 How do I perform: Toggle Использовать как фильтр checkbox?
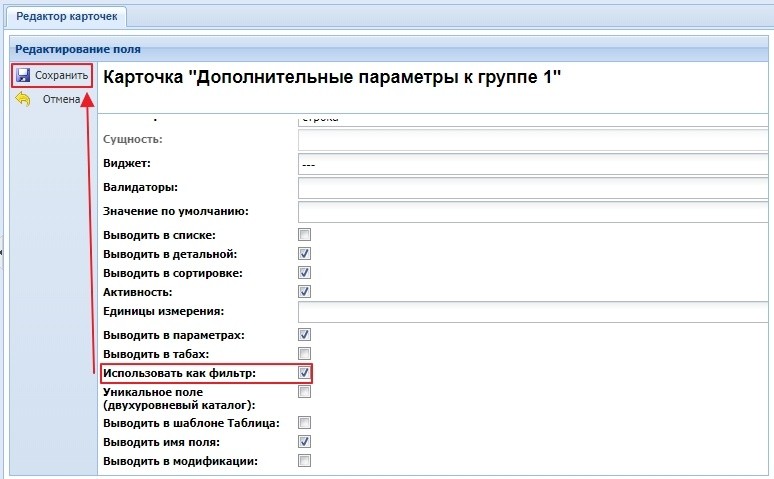[x=305, y=373]
